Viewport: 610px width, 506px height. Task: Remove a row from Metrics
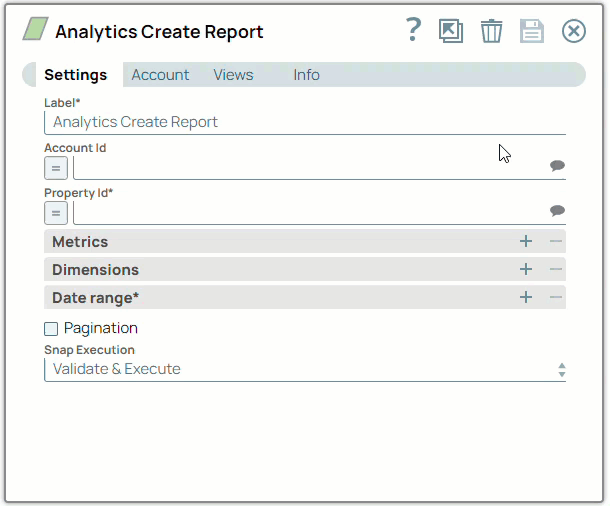coord(556,242)
